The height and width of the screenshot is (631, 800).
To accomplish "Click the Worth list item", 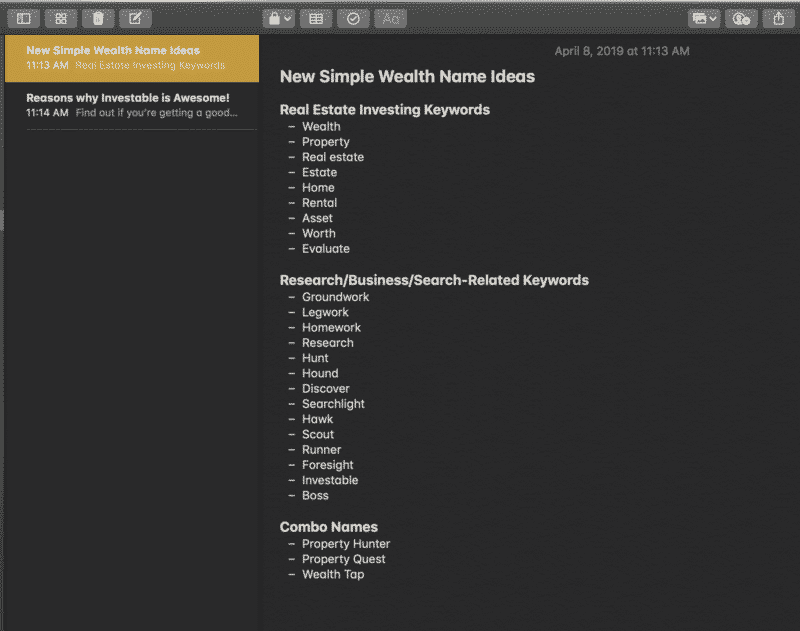I will pos(318,234).
